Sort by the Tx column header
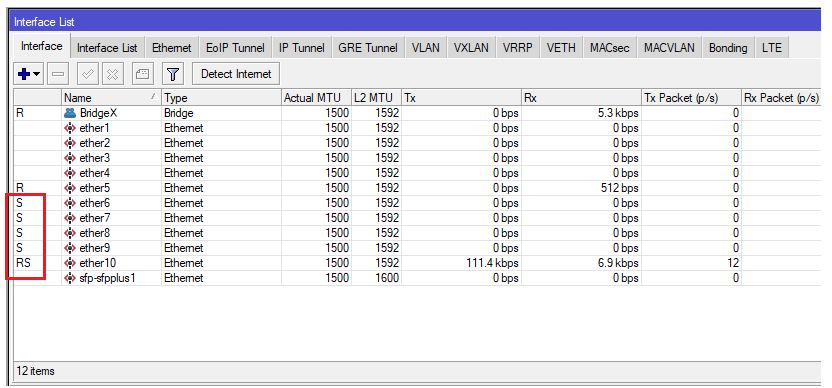 [x=461, y=98]
